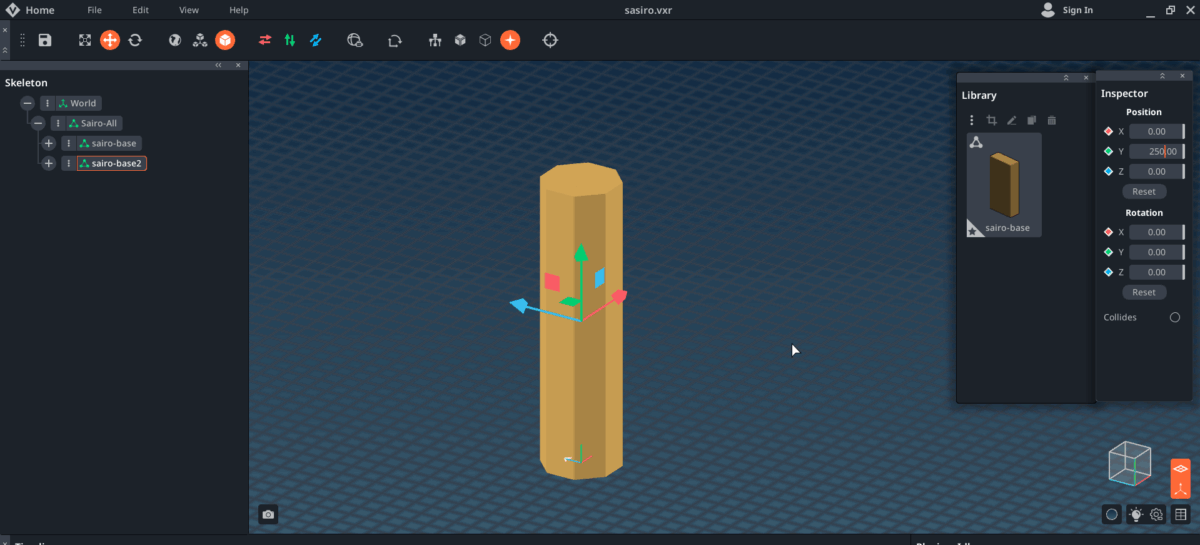Click the blue diagonal flip arrows
Screen dimensions: 1200x545
315,40
